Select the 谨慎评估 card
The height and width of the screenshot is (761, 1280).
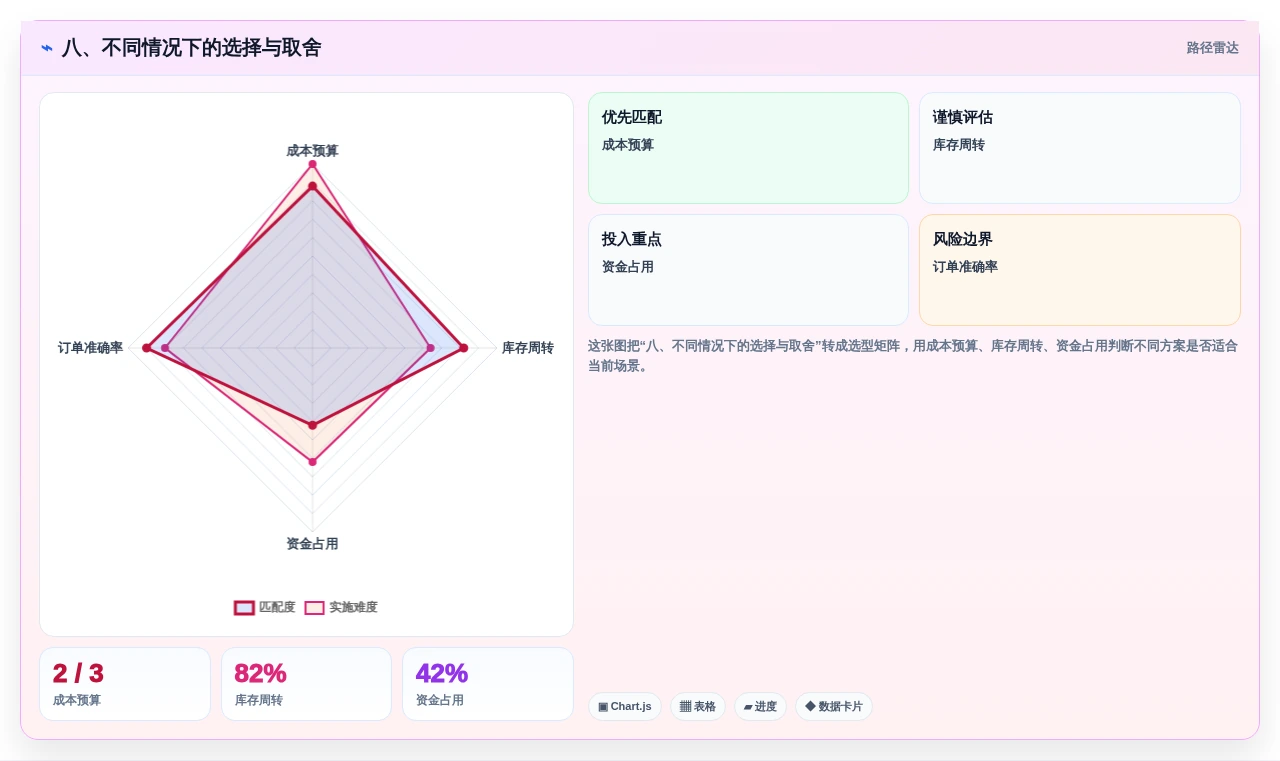[1080, 148]
